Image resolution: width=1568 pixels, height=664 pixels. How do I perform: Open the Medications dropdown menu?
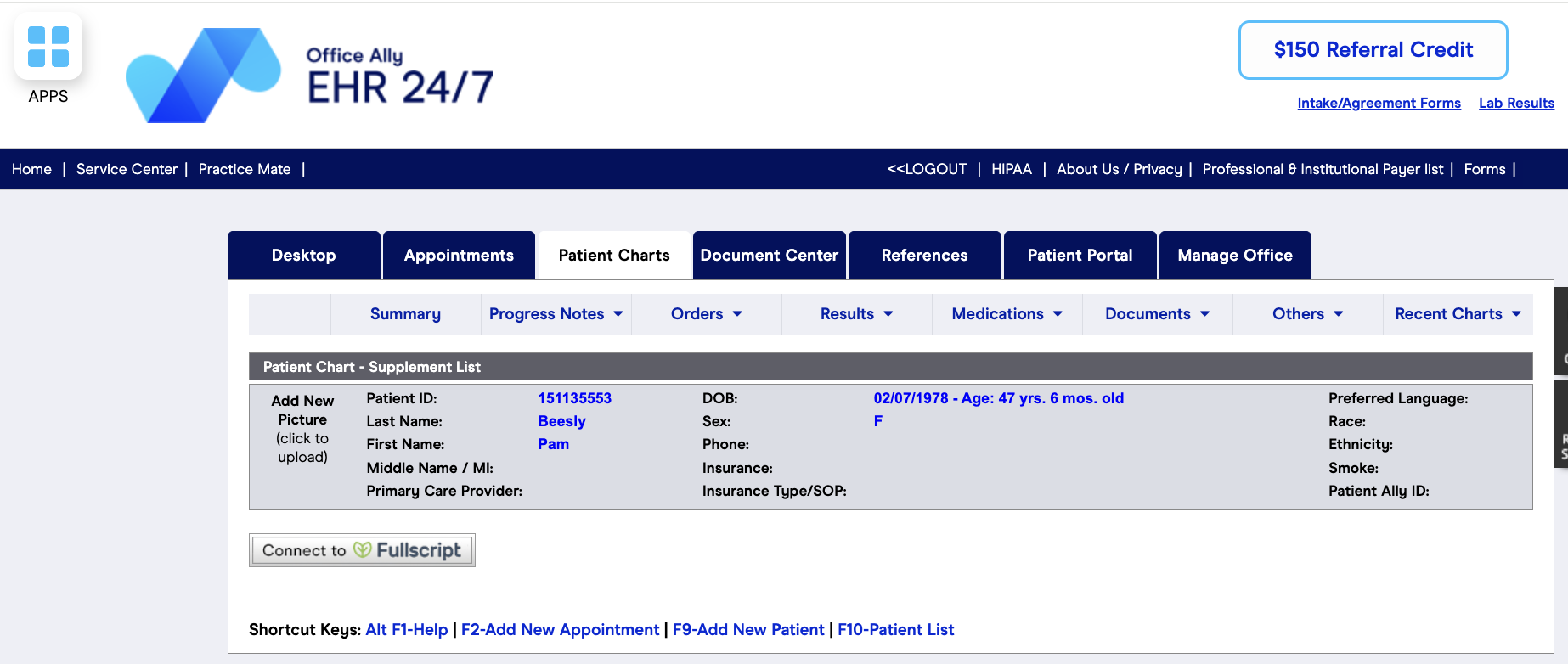click(x=1007, y=314)
